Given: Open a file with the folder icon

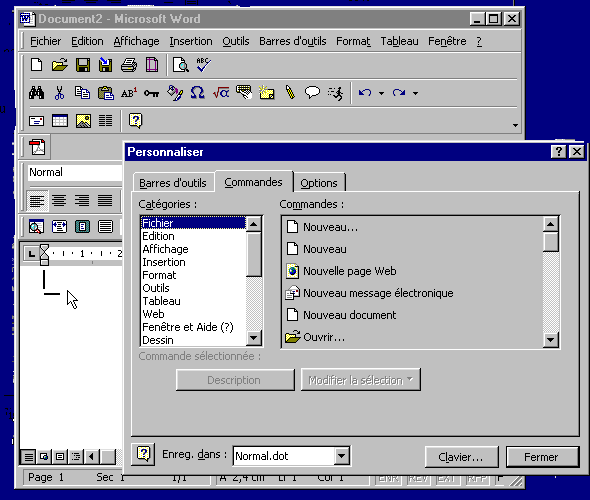Looking at the screenshot, I should coord(59,65).
